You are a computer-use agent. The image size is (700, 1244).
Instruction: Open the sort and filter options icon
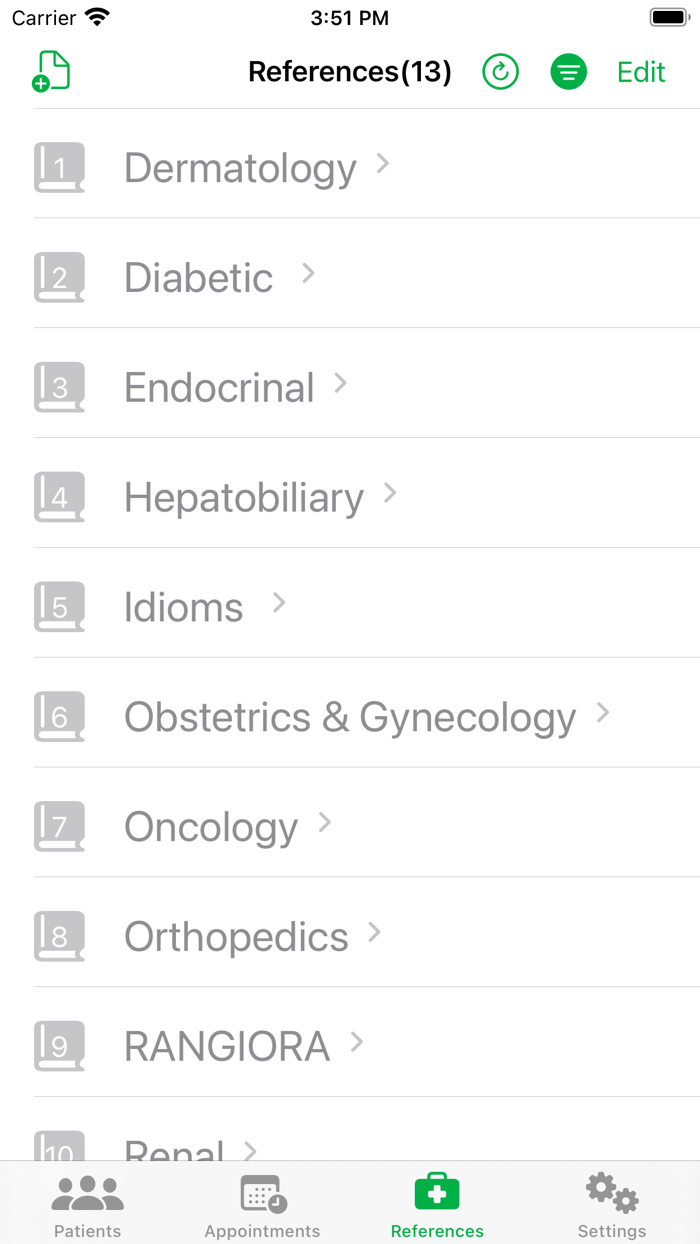click(x=568, y=71)
